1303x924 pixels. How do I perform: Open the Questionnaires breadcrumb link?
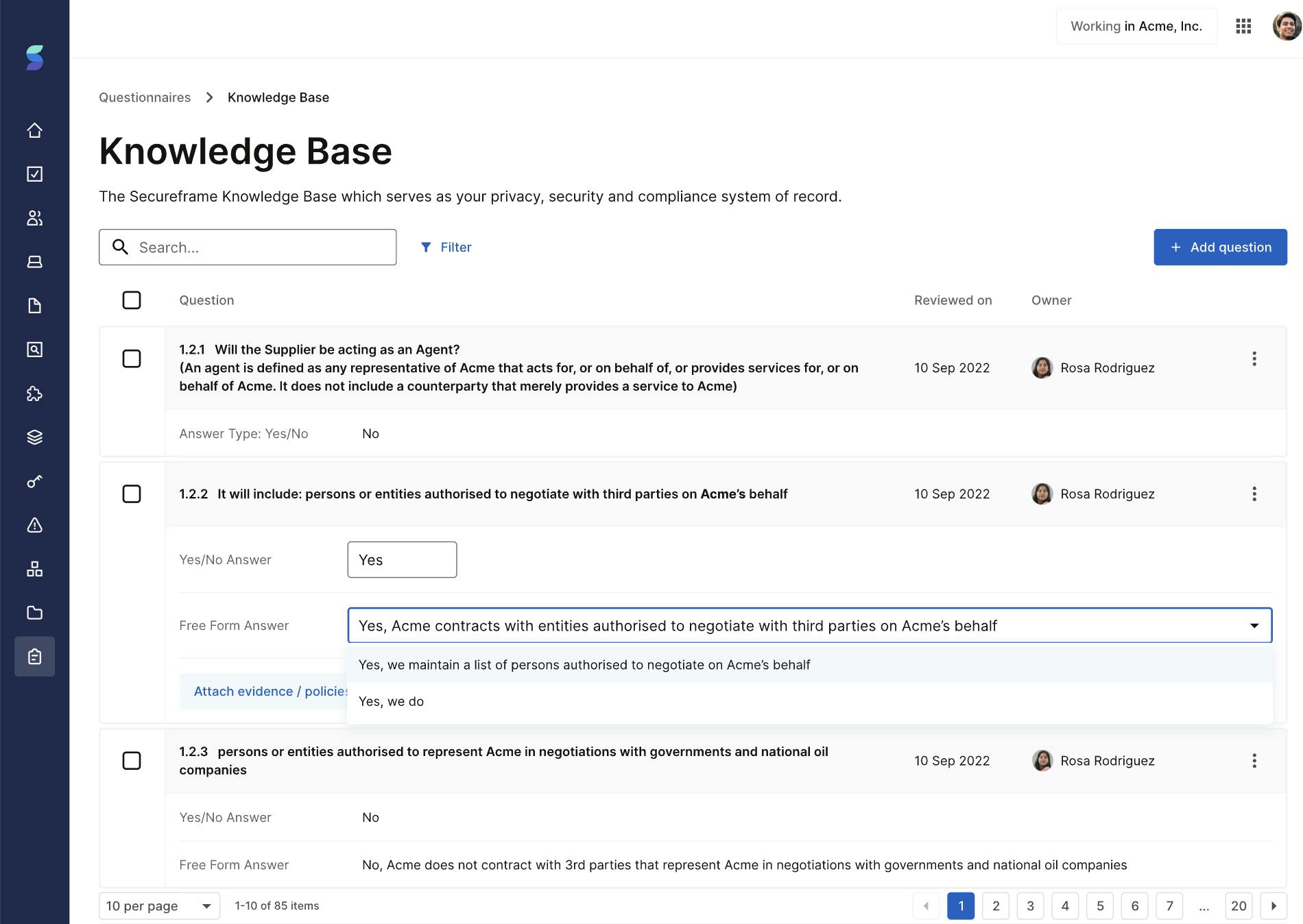145,97
